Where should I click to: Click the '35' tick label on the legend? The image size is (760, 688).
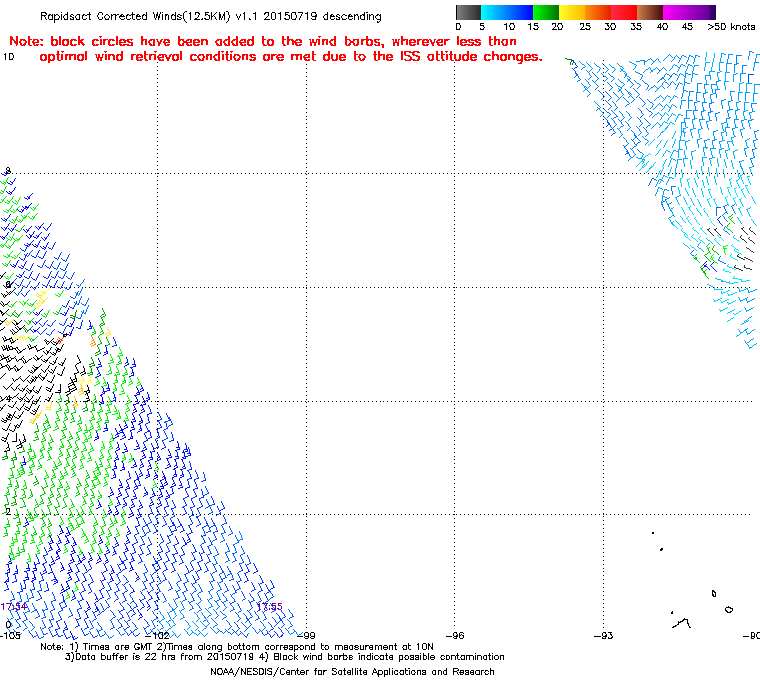[636, 27]
